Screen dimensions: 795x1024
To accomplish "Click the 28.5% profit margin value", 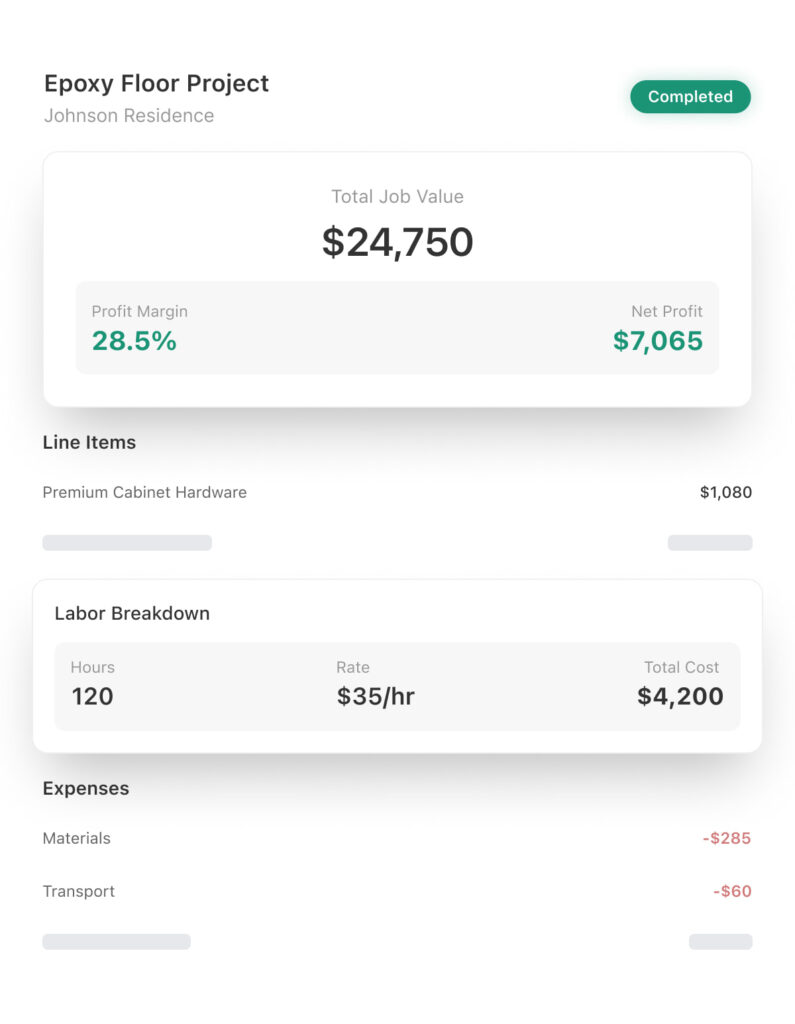I will 134,341.
